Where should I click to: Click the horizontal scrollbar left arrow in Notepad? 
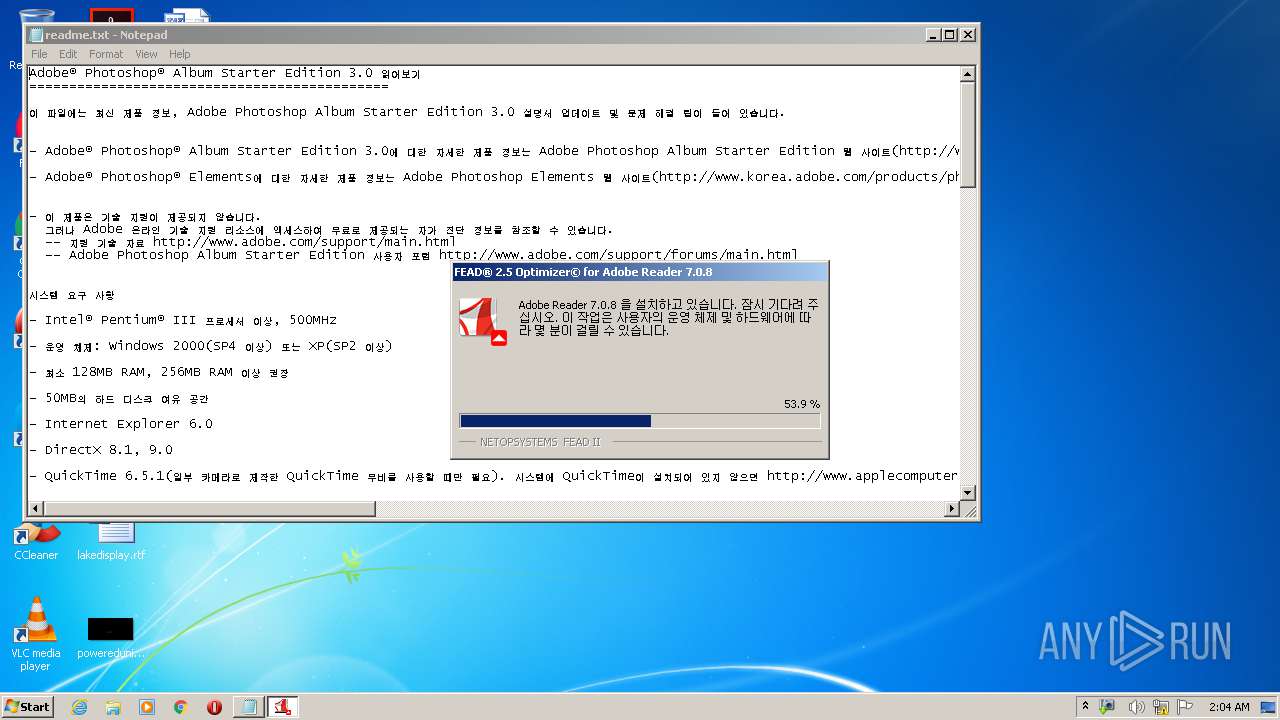click(x=36, y=508)
